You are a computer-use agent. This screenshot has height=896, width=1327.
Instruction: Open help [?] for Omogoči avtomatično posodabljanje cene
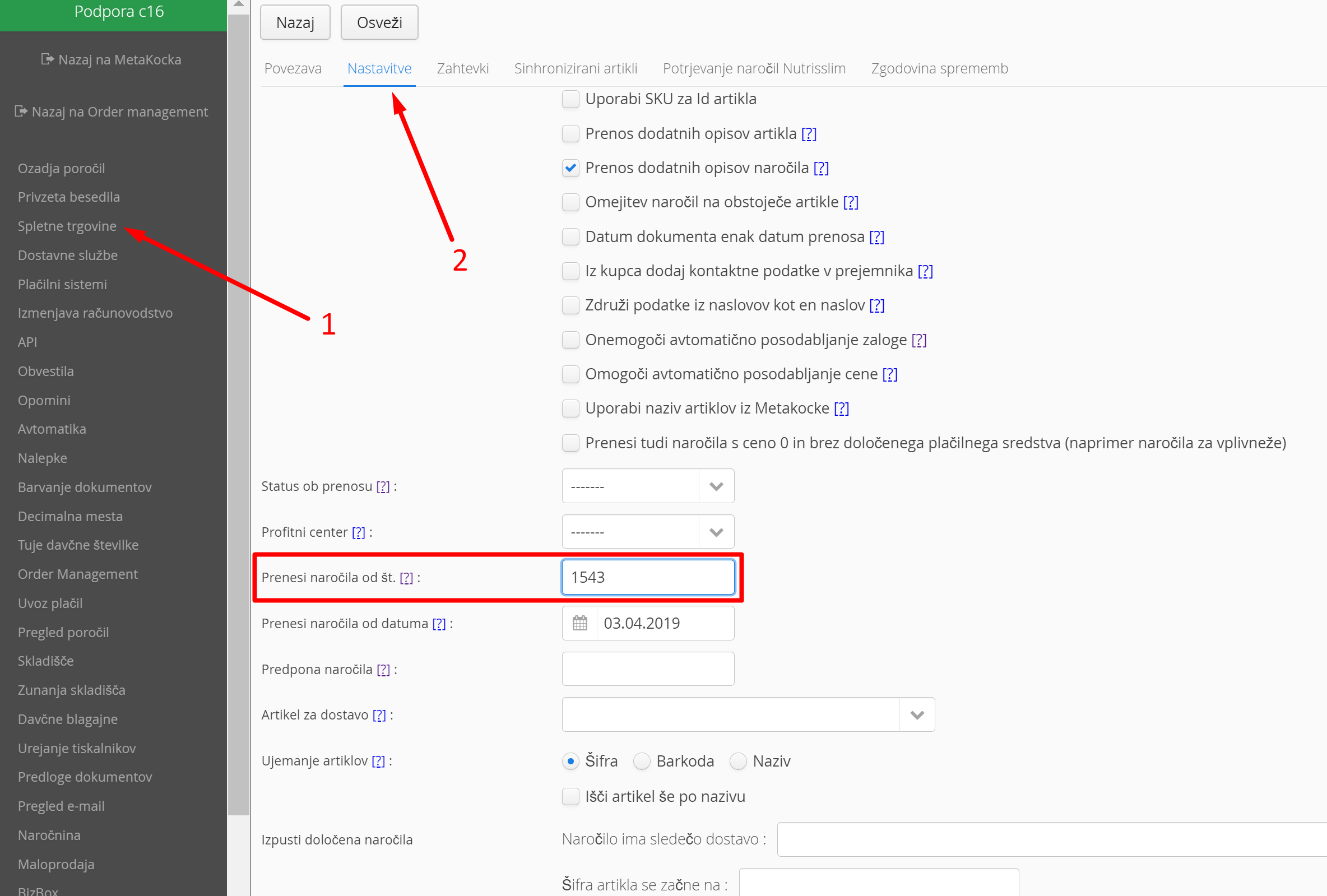coord(889,375)
